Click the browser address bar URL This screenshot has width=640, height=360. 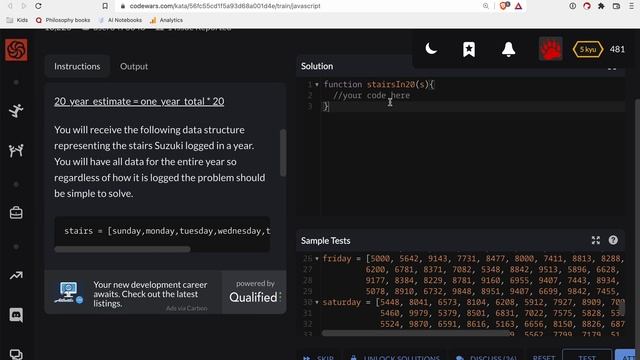pyautogui.click(x=225, y=6)
